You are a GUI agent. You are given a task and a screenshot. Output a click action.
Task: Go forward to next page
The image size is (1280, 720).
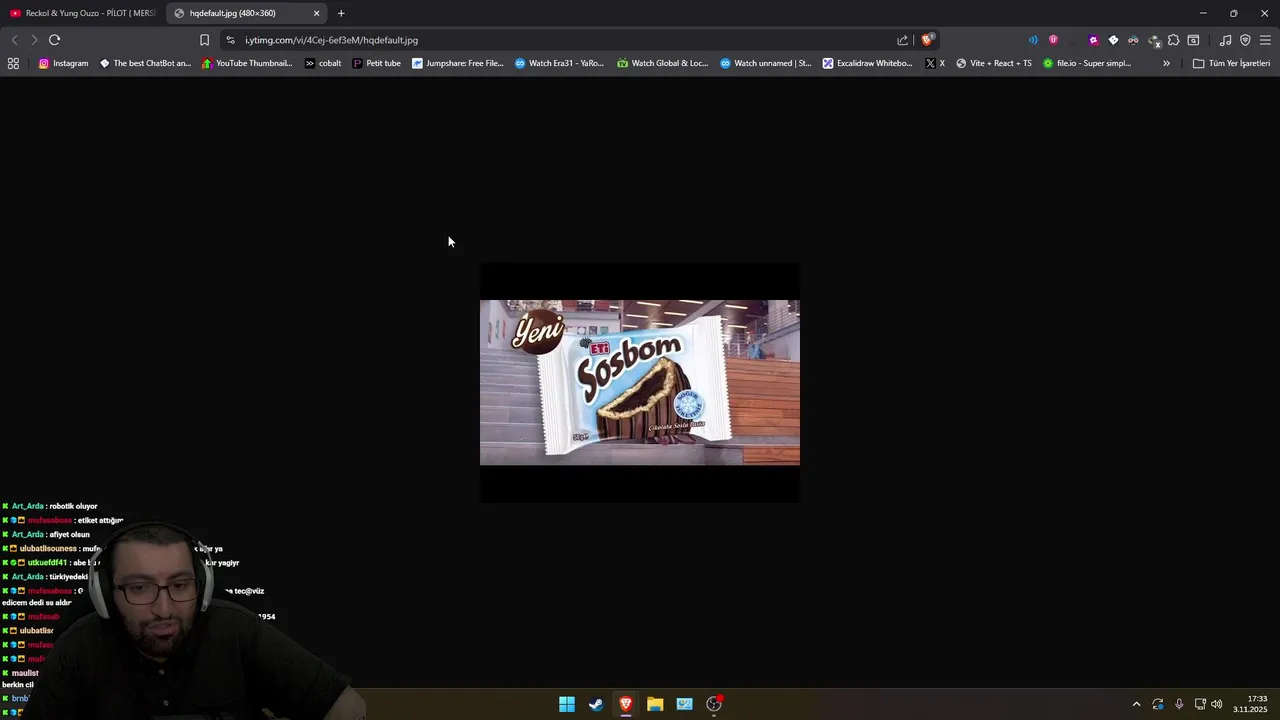point(34,40)
